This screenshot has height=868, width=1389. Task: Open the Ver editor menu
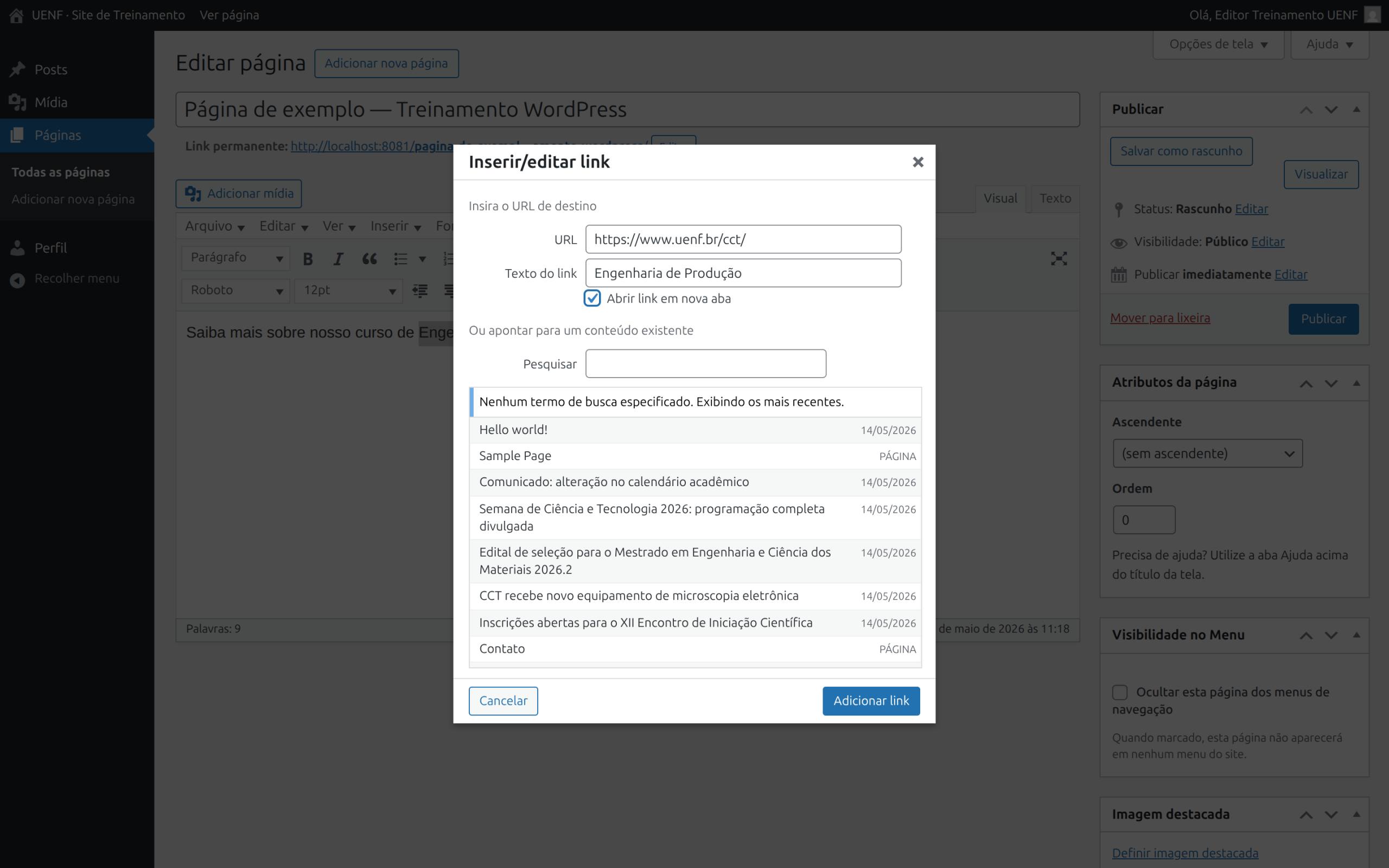339,226
